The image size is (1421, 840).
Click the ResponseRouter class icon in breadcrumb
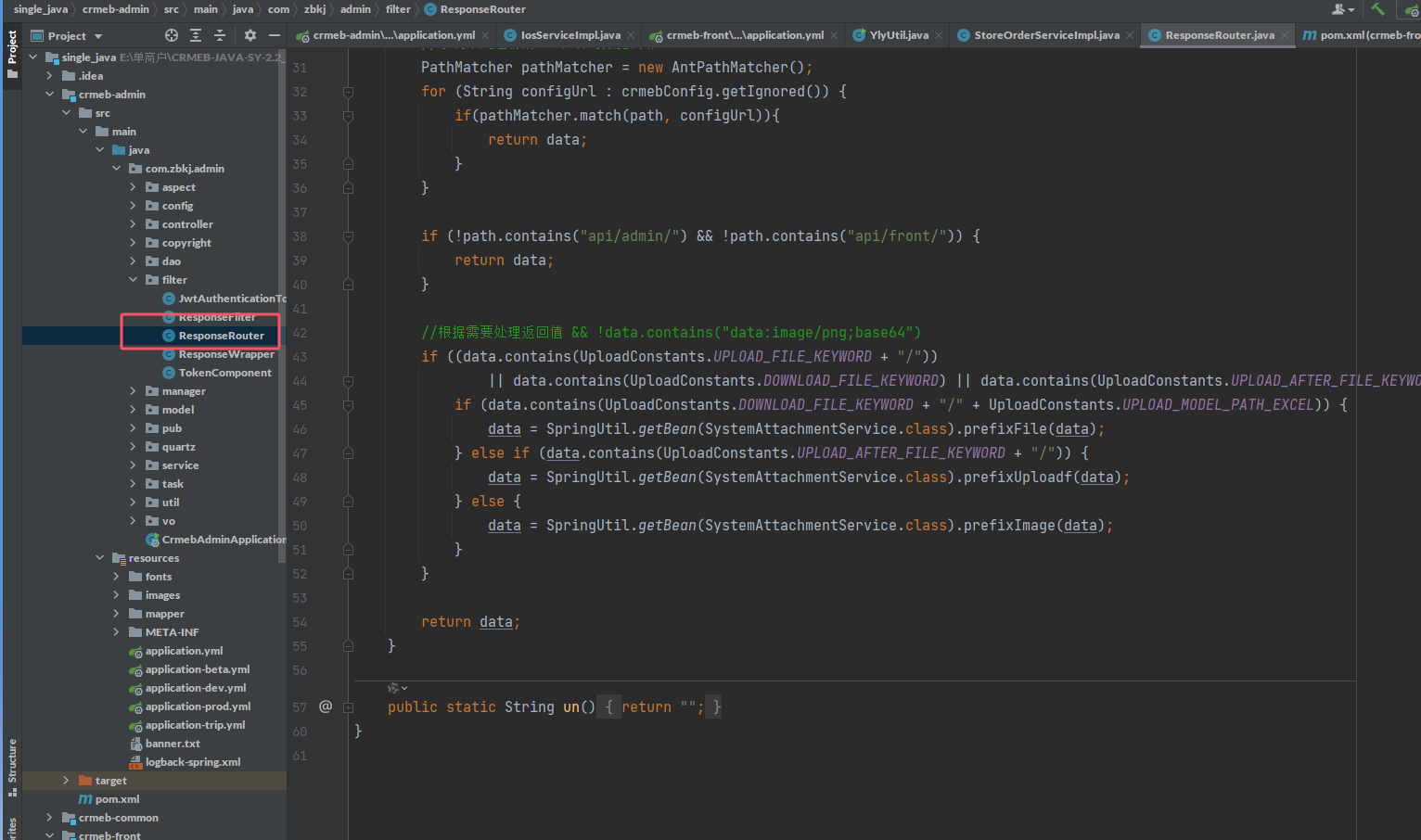(x=430, y=9)
